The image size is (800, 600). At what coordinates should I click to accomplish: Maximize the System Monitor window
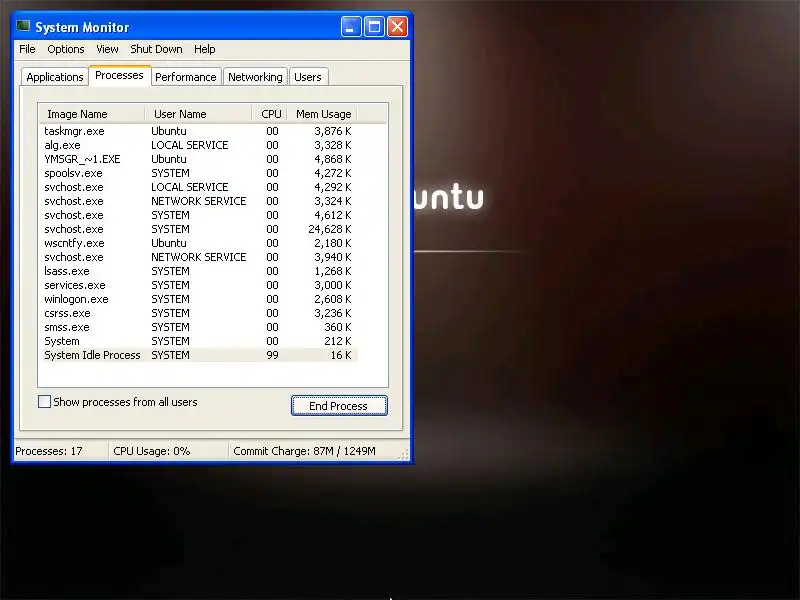tap(374, 27)
